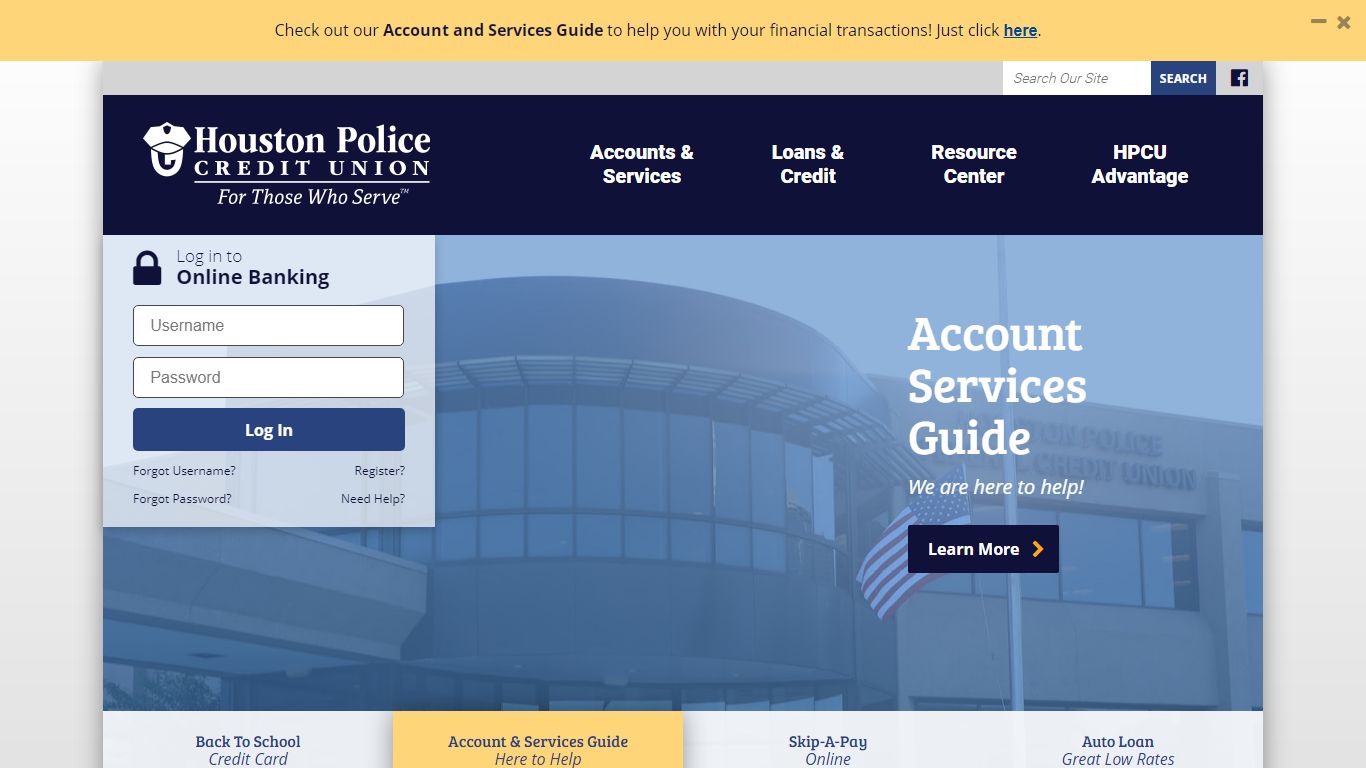Viewport: 1366px width, 768px height.
Task: Open the Register? link
Action: [x=380, y=471]
